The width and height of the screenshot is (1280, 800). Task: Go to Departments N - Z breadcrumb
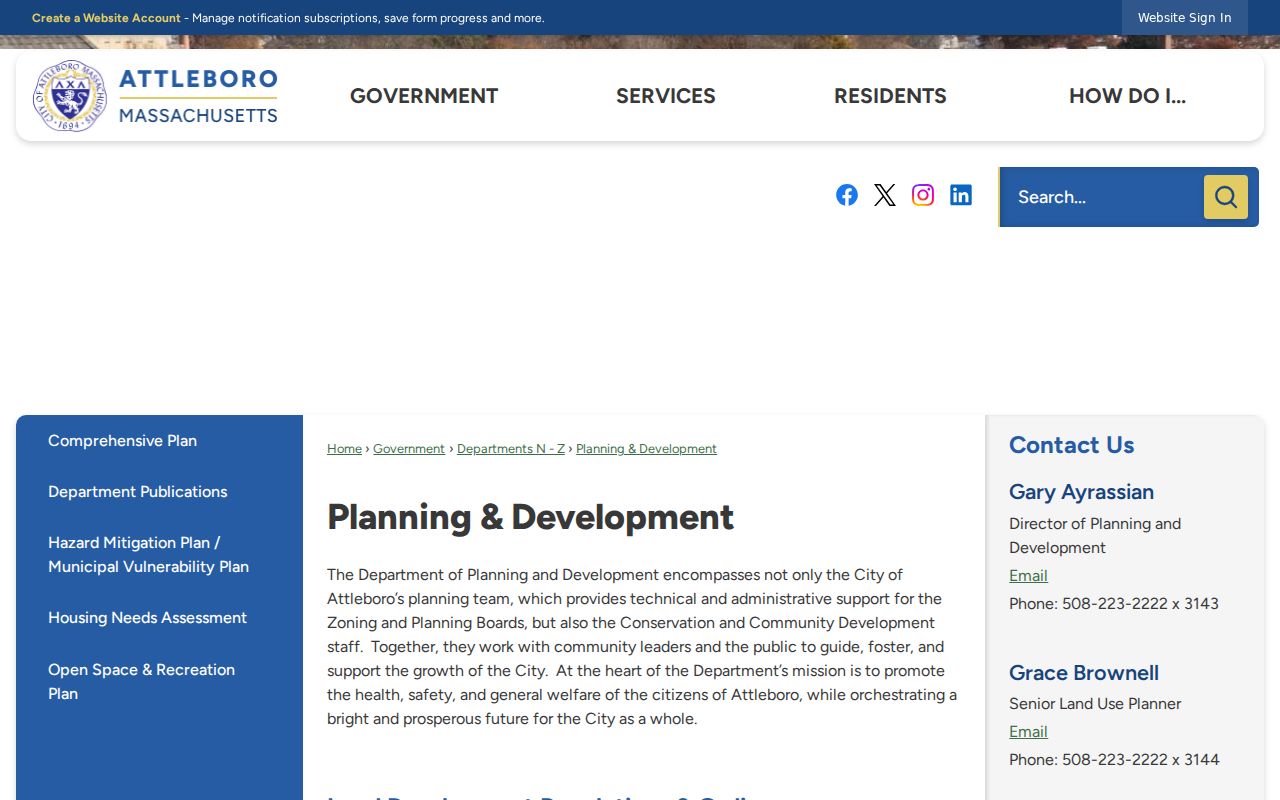coord(511,449)
